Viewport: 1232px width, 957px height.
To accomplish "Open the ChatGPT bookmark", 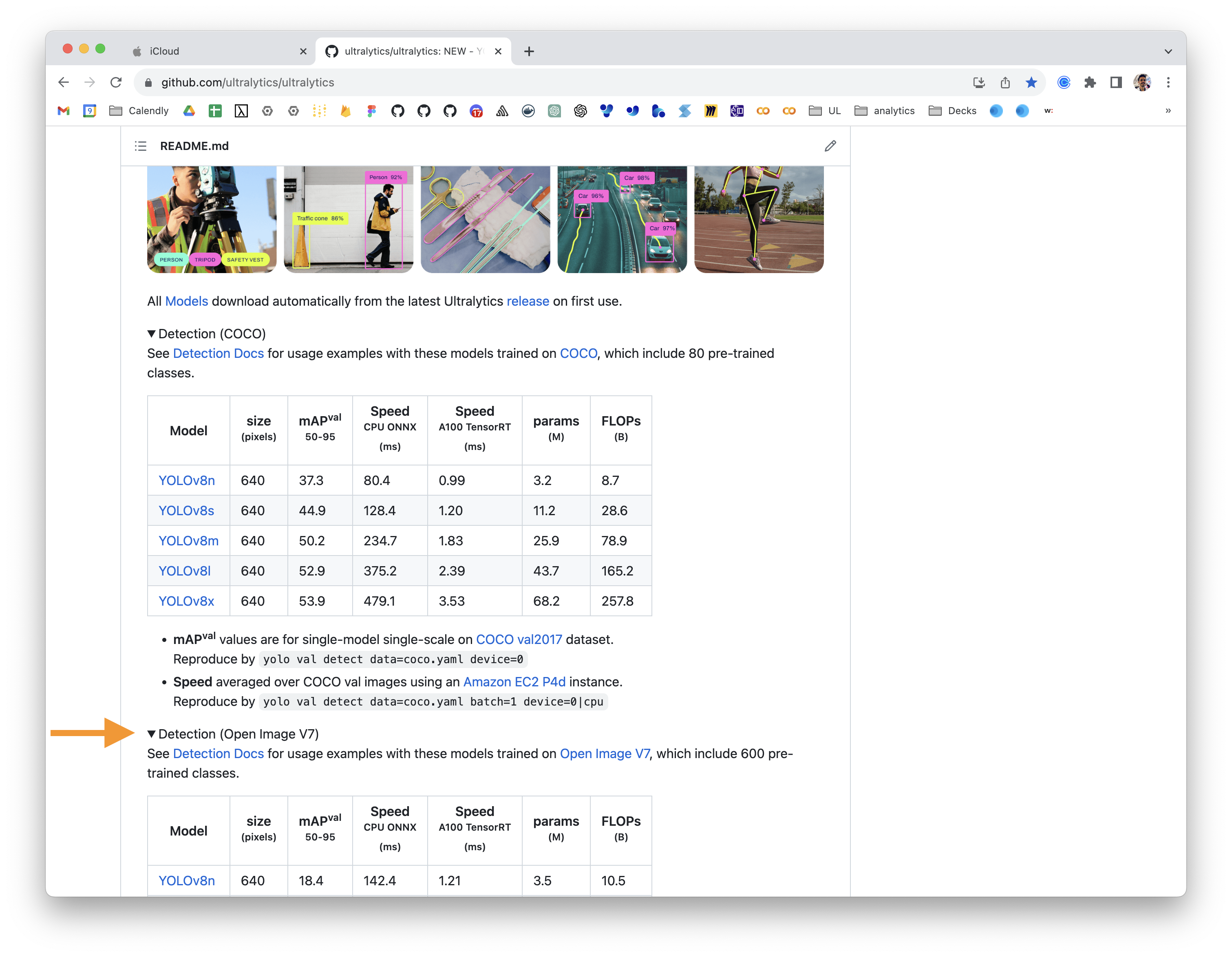I will (555, 111).
